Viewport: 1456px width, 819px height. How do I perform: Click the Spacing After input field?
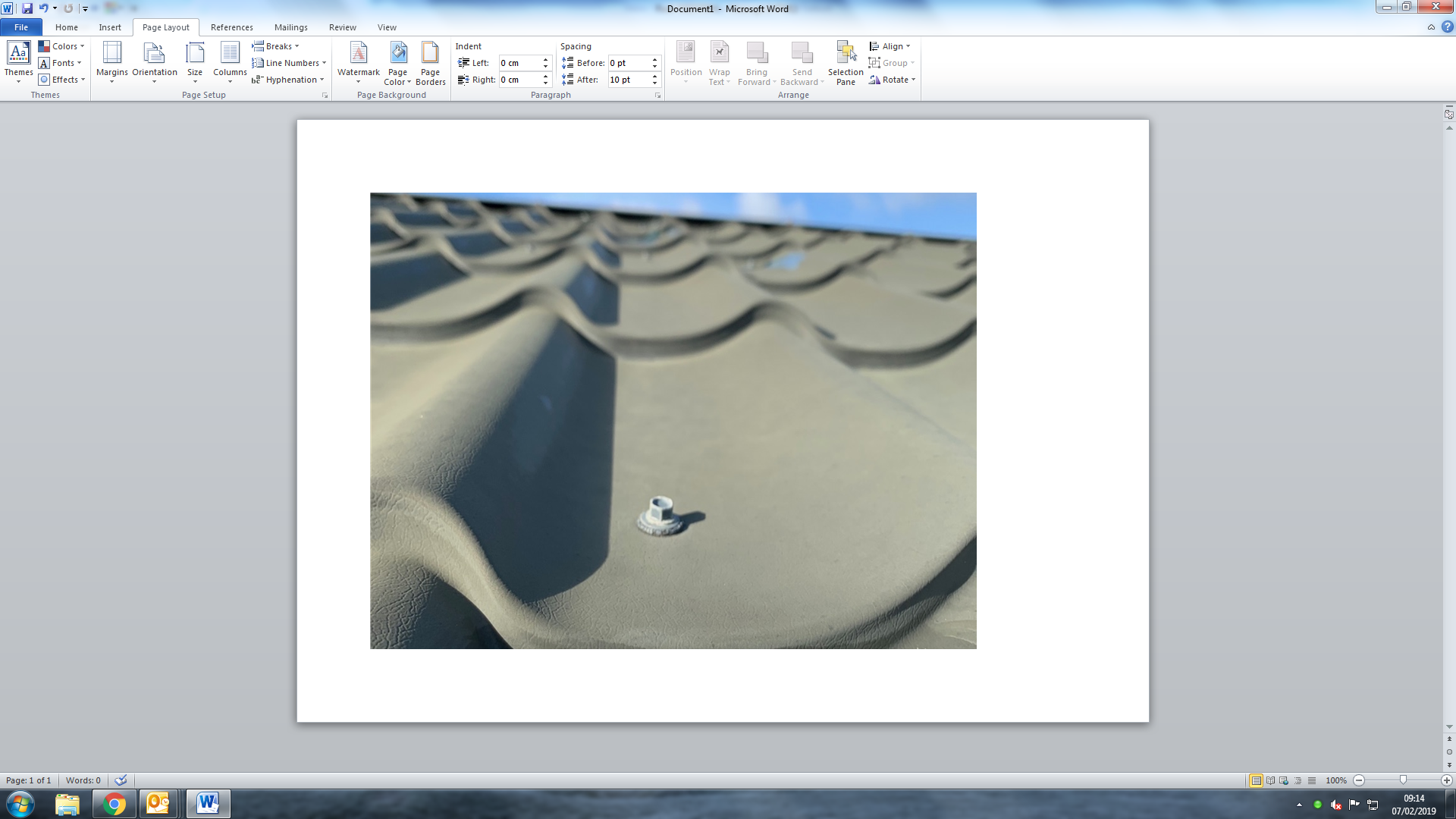pyautogui.click(x=628, y=80)
